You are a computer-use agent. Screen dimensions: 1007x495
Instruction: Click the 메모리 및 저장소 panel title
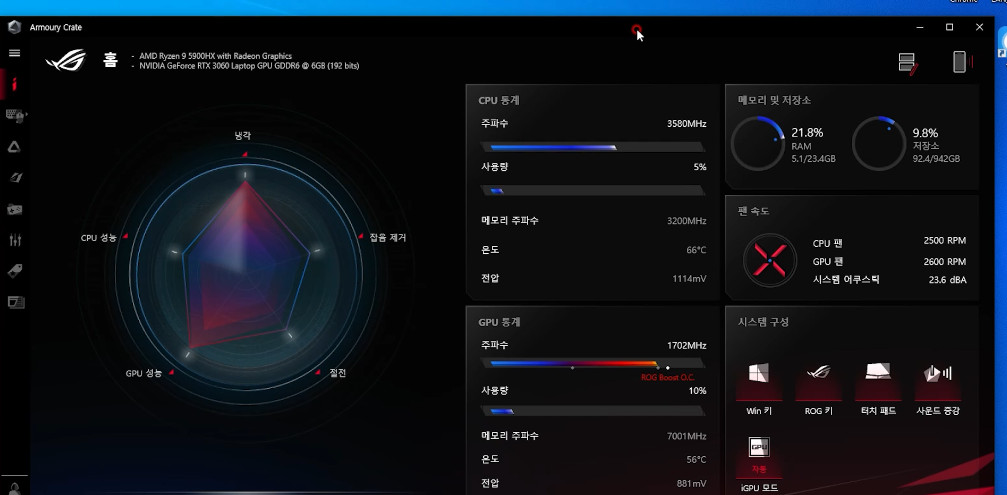(775, 100)
